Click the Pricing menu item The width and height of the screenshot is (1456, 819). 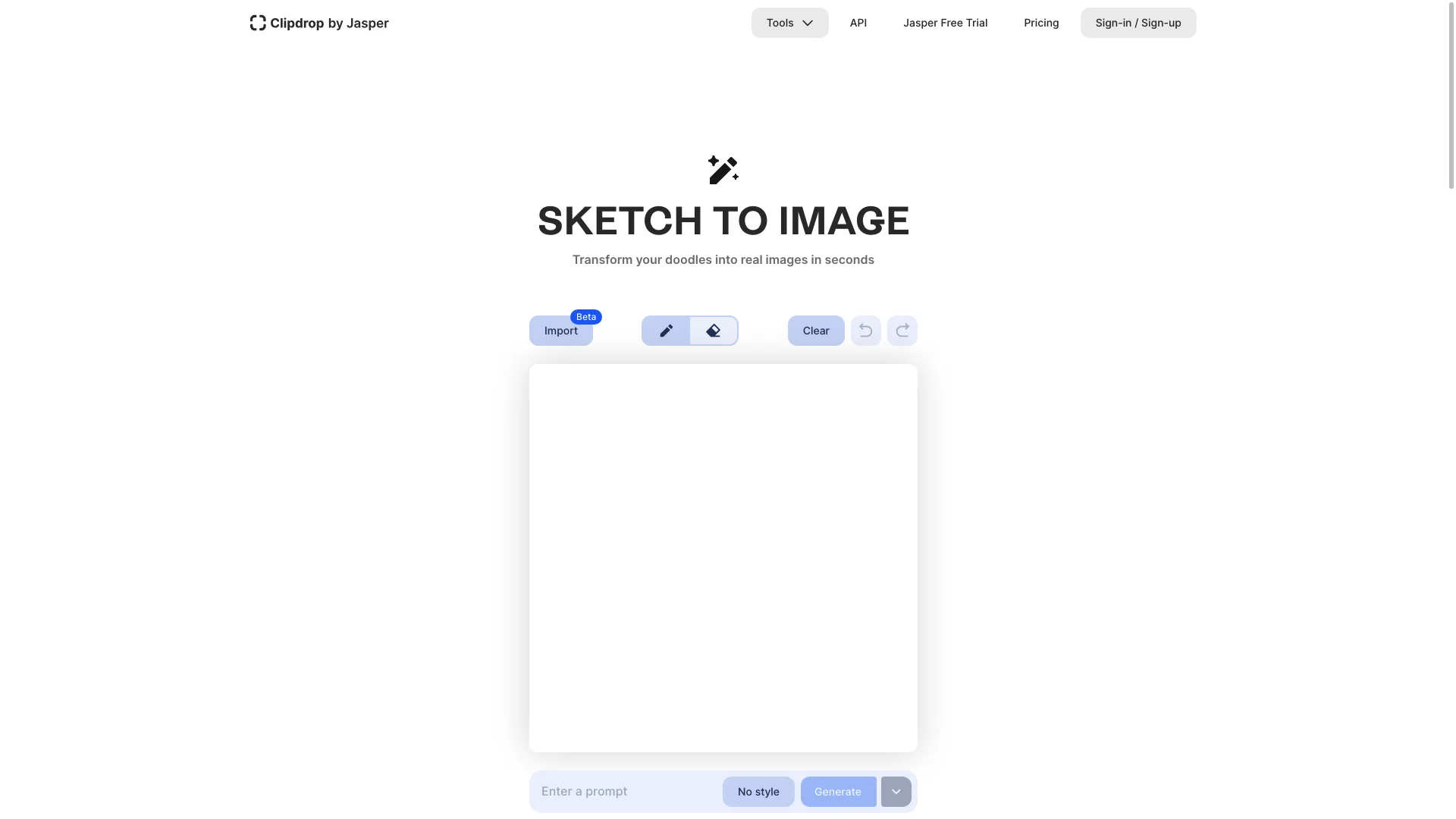pyautogui.click(x=1041, y=22)
